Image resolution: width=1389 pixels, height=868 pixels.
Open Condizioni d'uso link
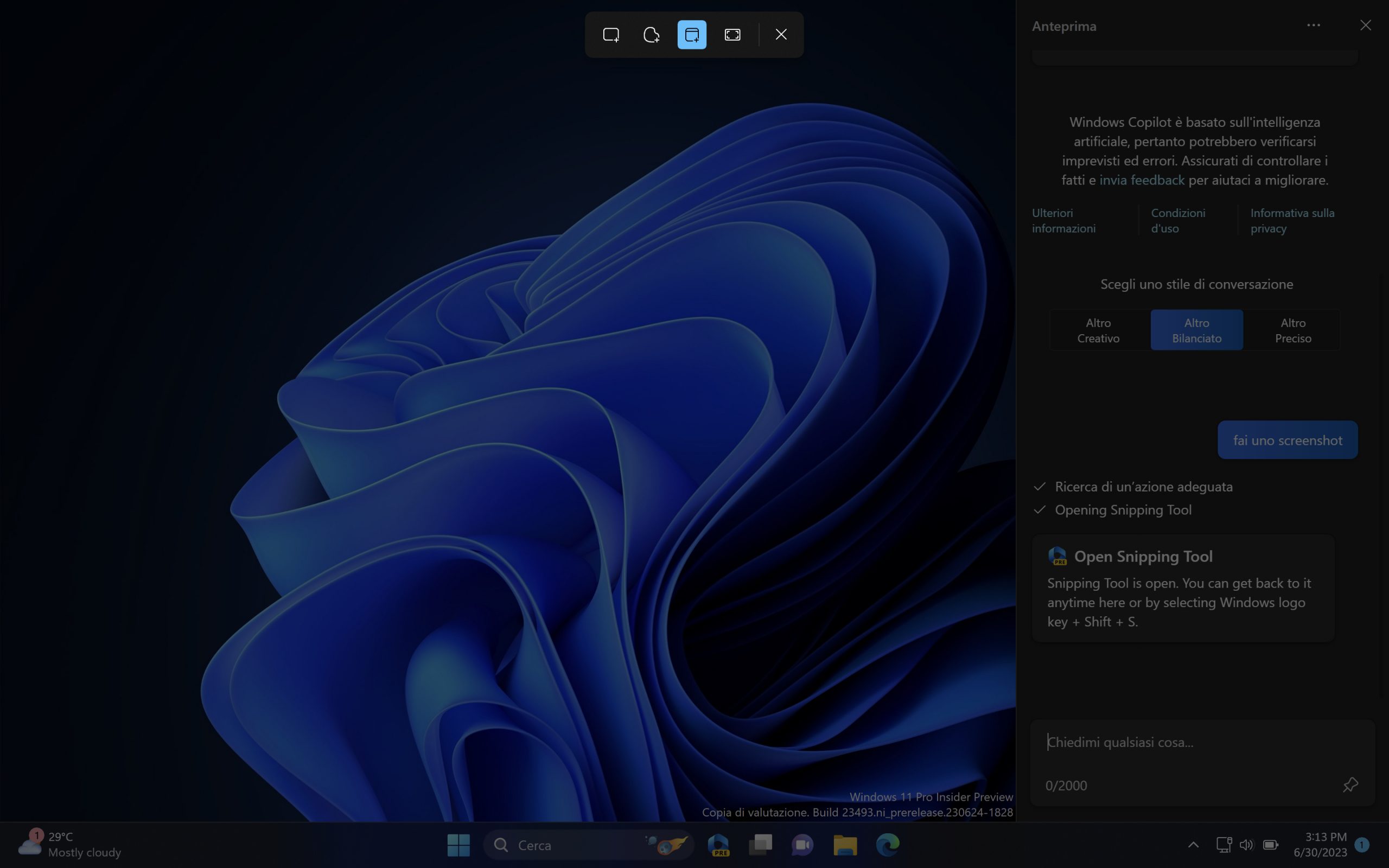click(1178, 220)
